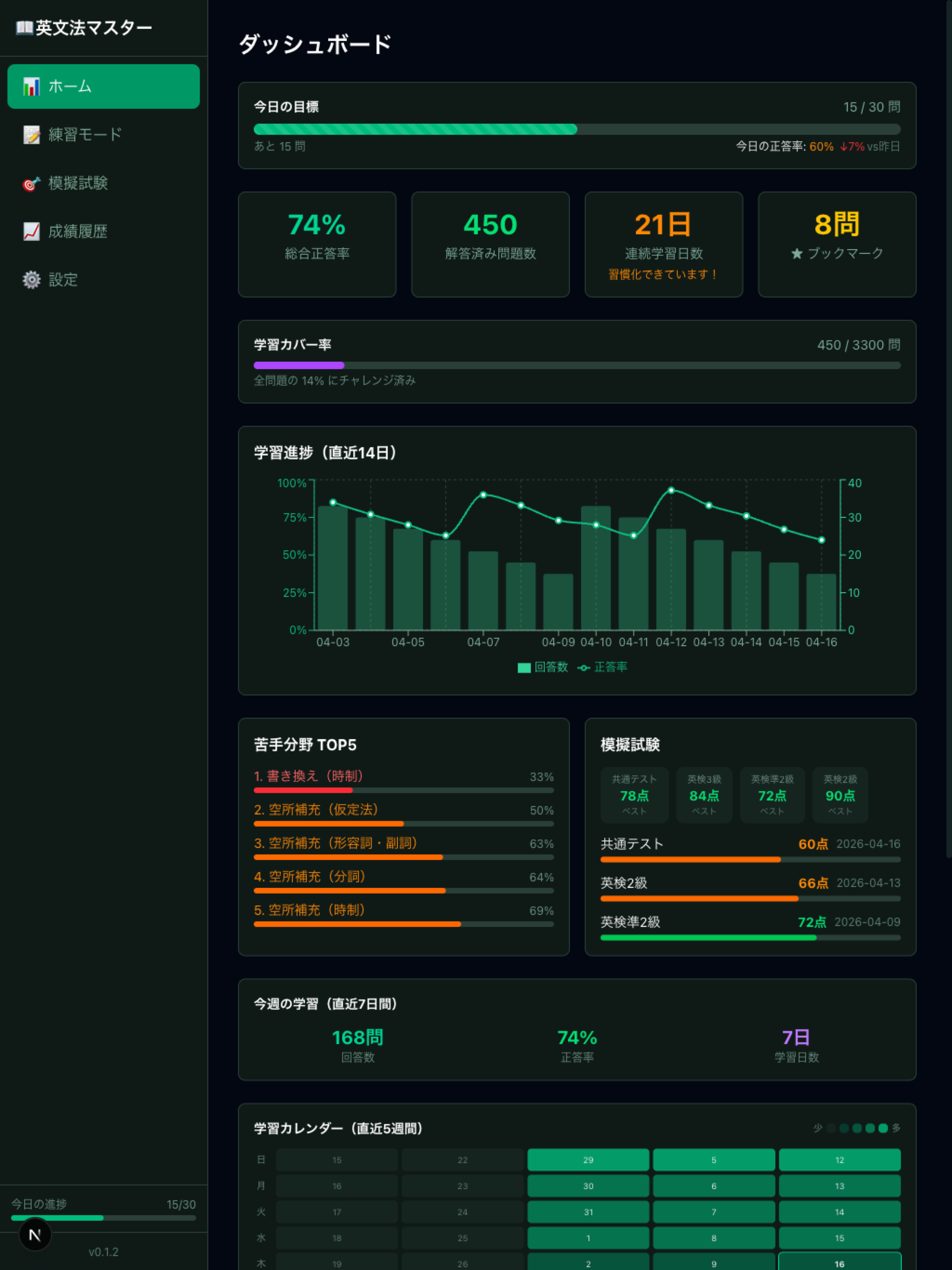Viewport: 952px width, 1270px height.
Task: Open 練習モード from the sidebar
Action: tap(85, 135)
